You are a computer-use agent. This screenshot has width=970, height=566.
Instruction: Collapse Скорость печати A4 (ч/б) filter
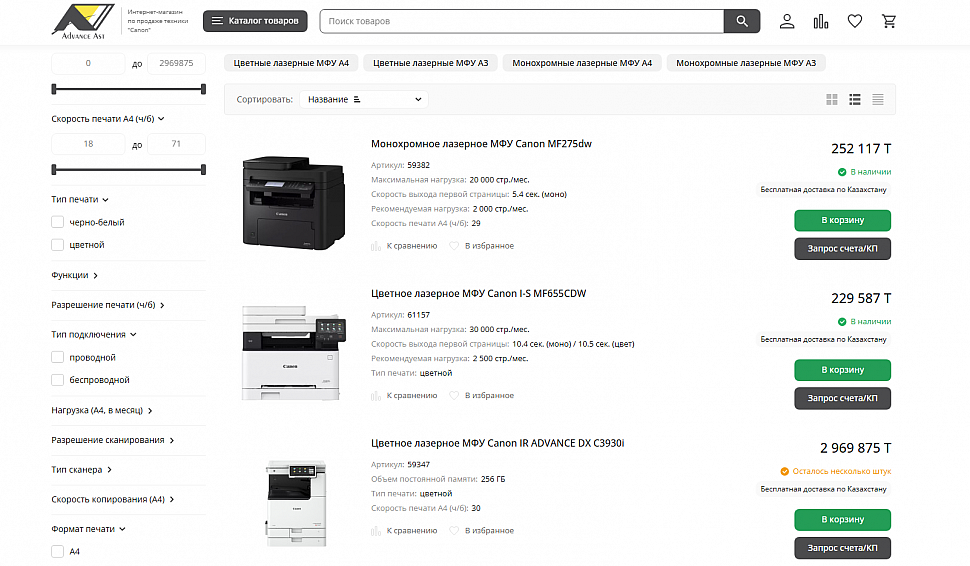pyautogui.click(x=108, y=119)
